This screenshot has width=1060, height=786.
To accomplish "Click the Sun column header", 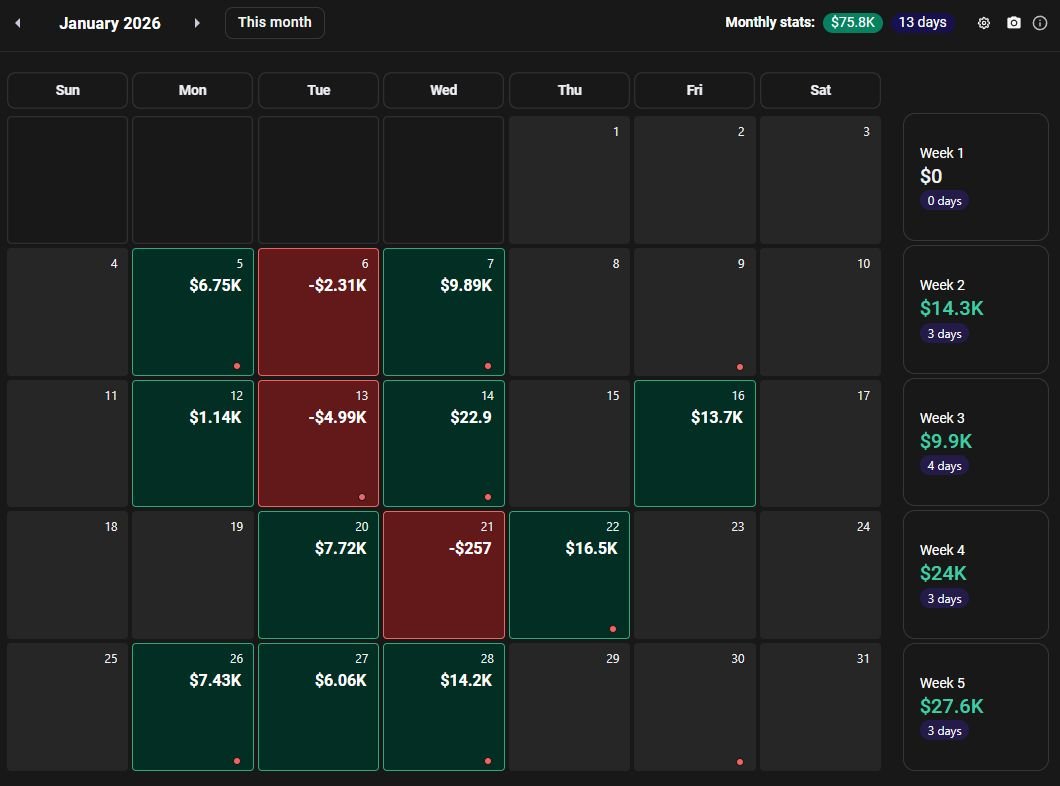I will 67,90.
